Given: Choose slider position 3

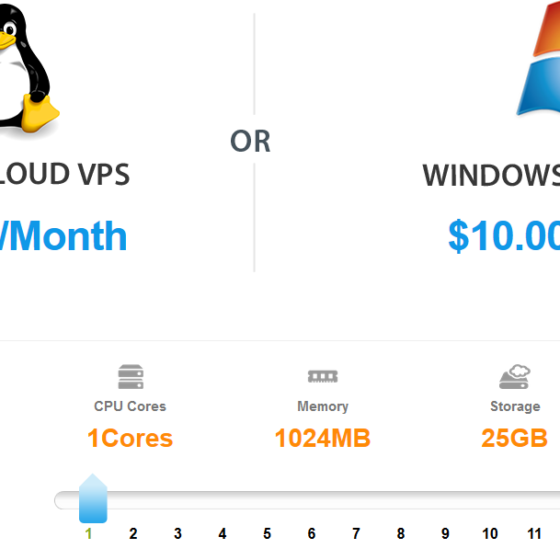Looking at the screenshot, I should 178,534.
